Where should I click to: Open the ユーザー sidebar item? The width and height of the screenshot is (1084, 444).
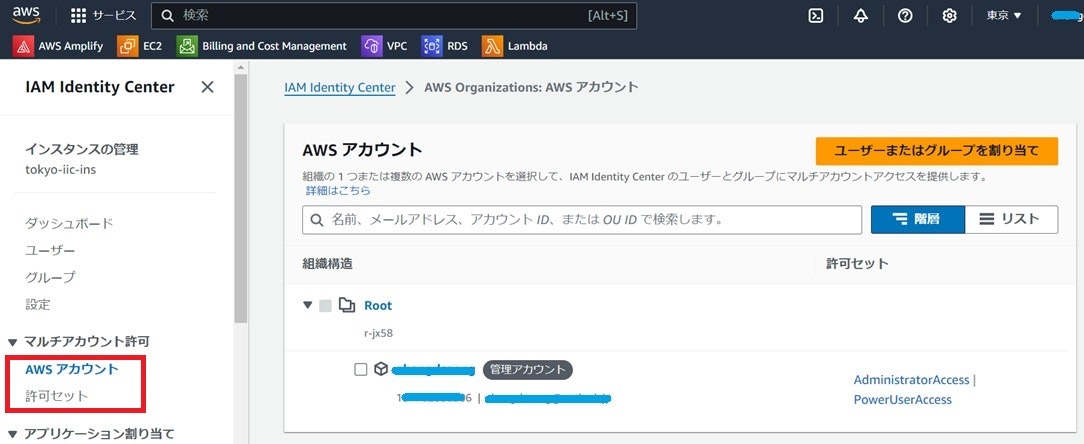(50, 250)
